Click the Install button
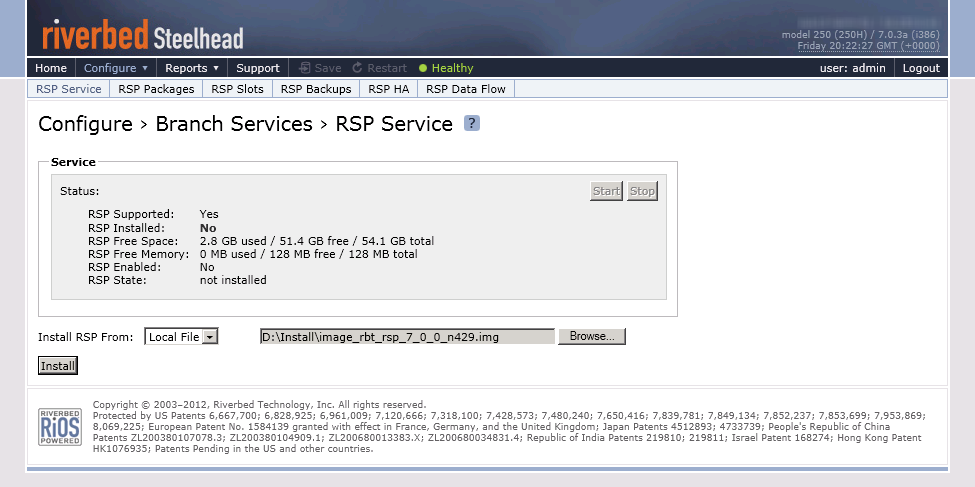The image size is (975, 487). tap(58, 366)
